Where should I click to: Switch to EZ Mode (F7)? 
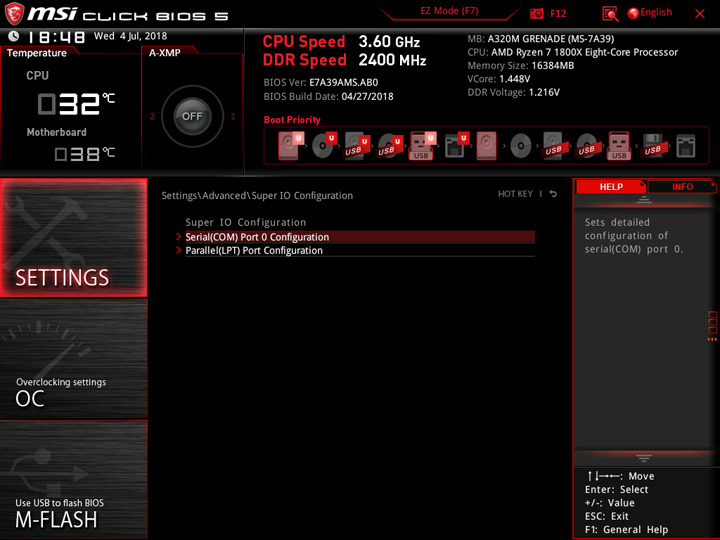[x=449, y=11]
